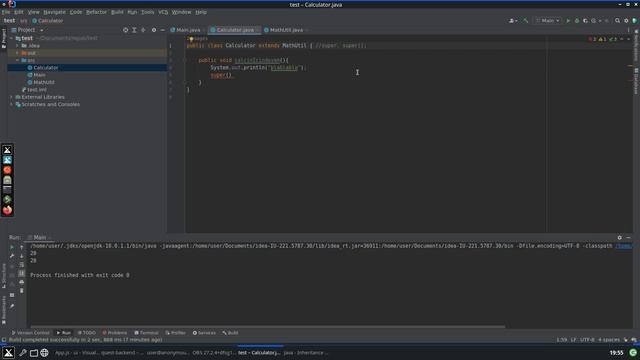Open Bookmarks side tool window

click(x=4, y=310)
